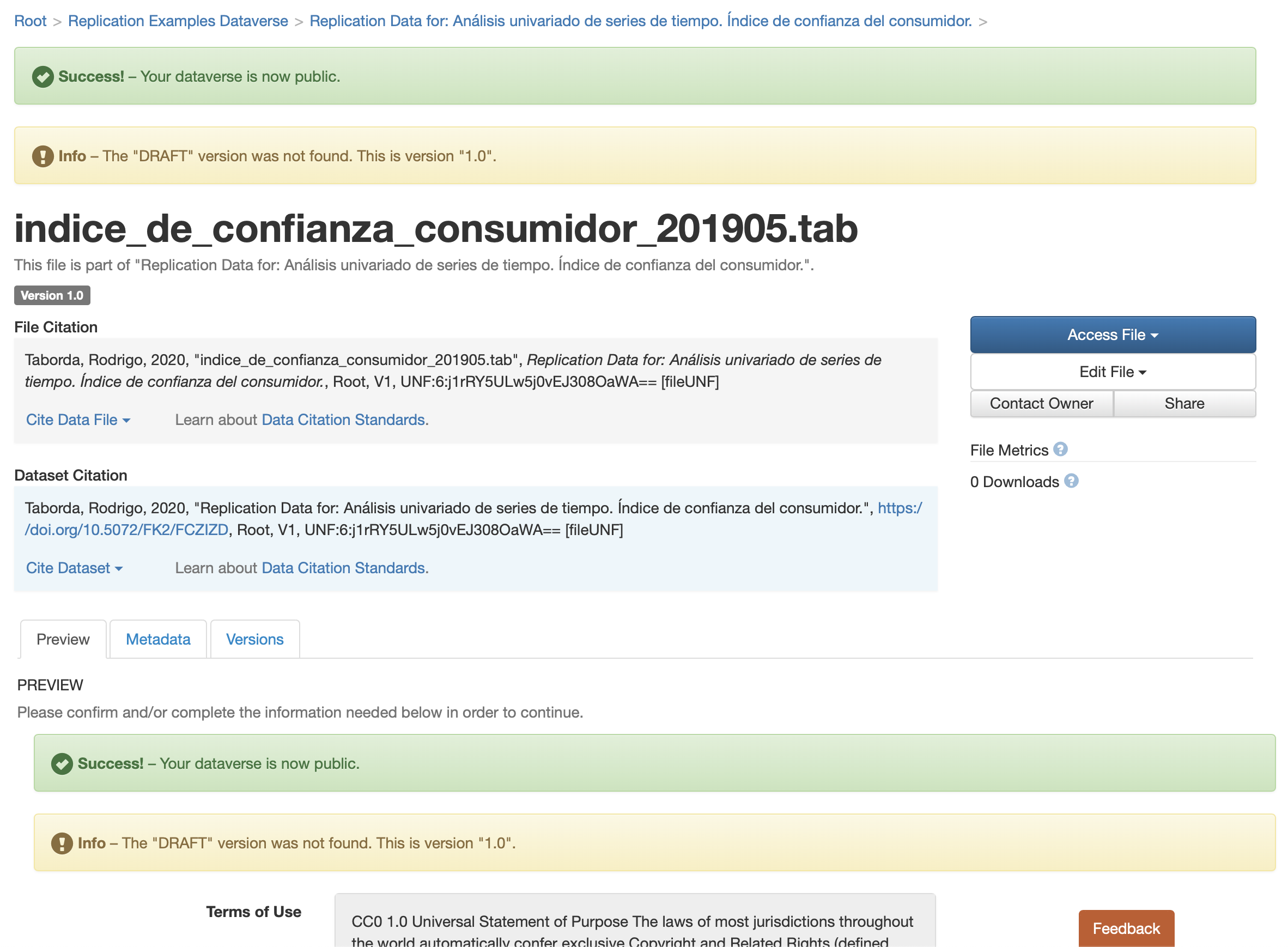Click the info icon in the lower DRAFT notice
This screenshot has height=947, width=1288.
pos(63,843)
